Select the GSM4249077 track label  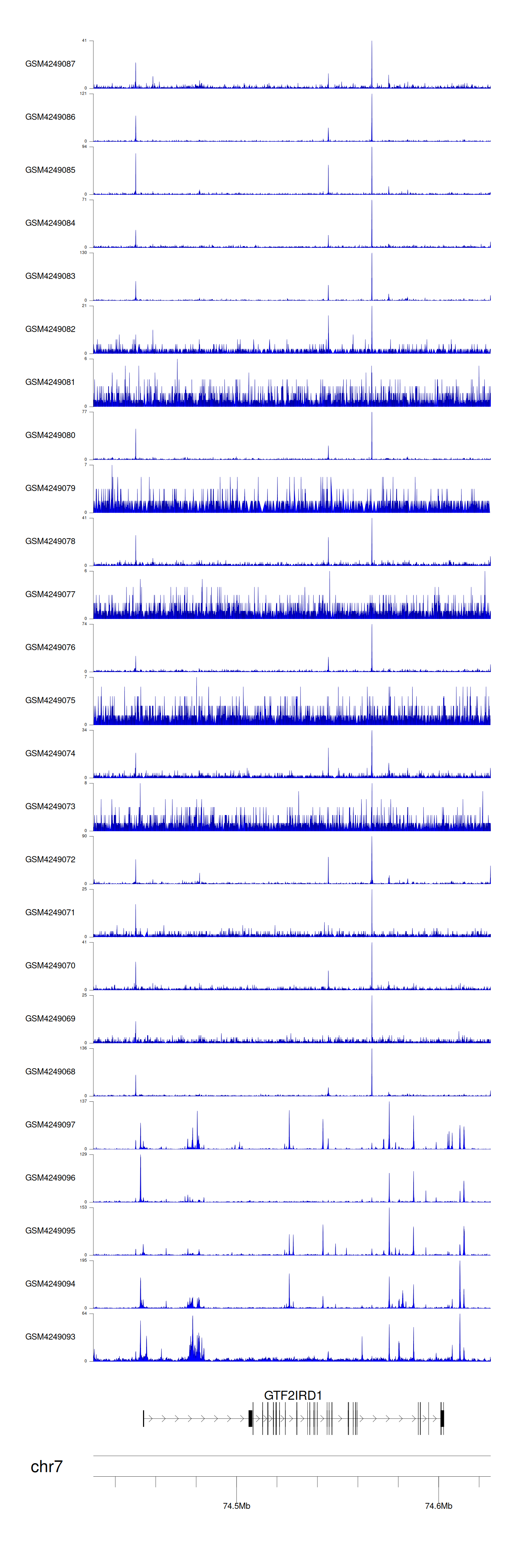coord(50,594)
